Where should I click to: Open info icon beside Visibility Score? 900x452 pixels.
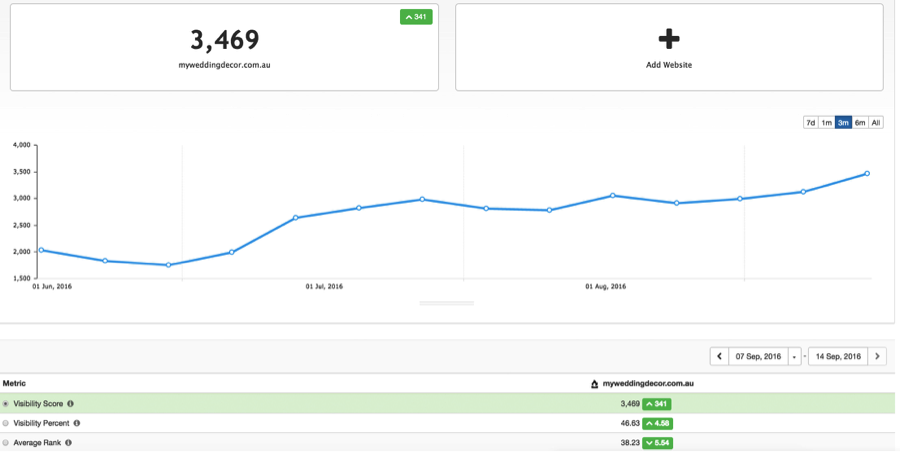click(x=71, y=404)
